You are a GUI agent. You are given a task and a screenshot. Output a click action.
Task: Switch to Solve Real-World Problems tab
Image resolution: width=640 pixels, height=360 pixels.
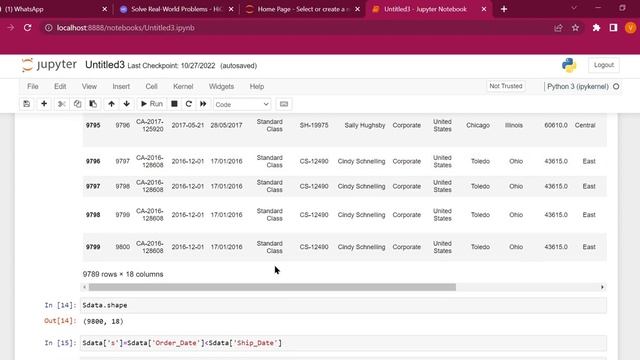pos(176,9)
